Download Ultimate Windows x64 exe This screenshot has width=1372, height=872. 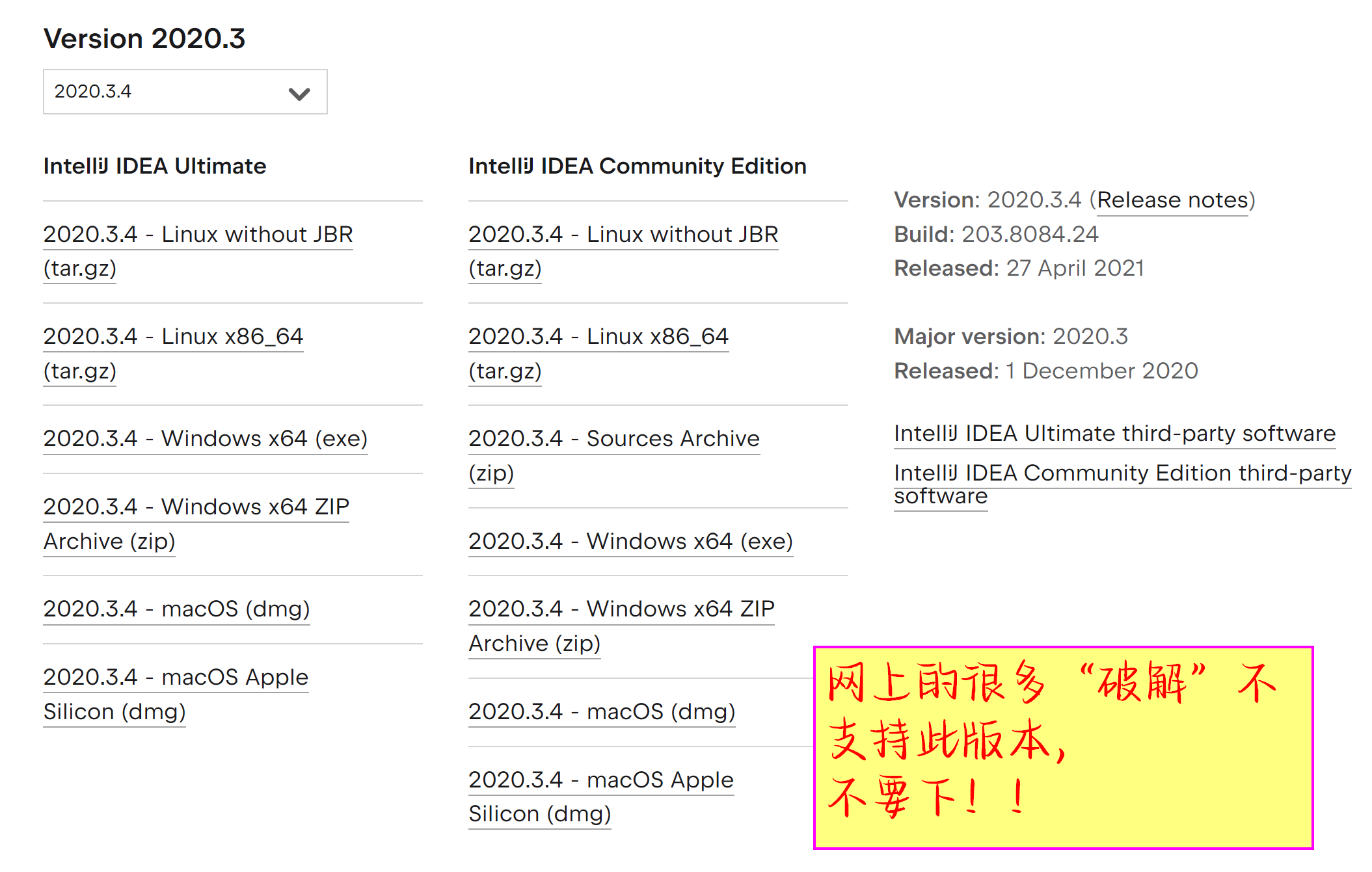pyautogui.click(x=205, y=439)
